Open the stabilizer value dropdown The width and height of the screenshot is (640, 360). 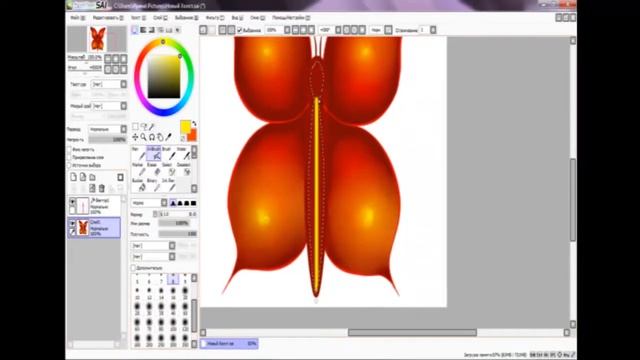click(433, 30)
